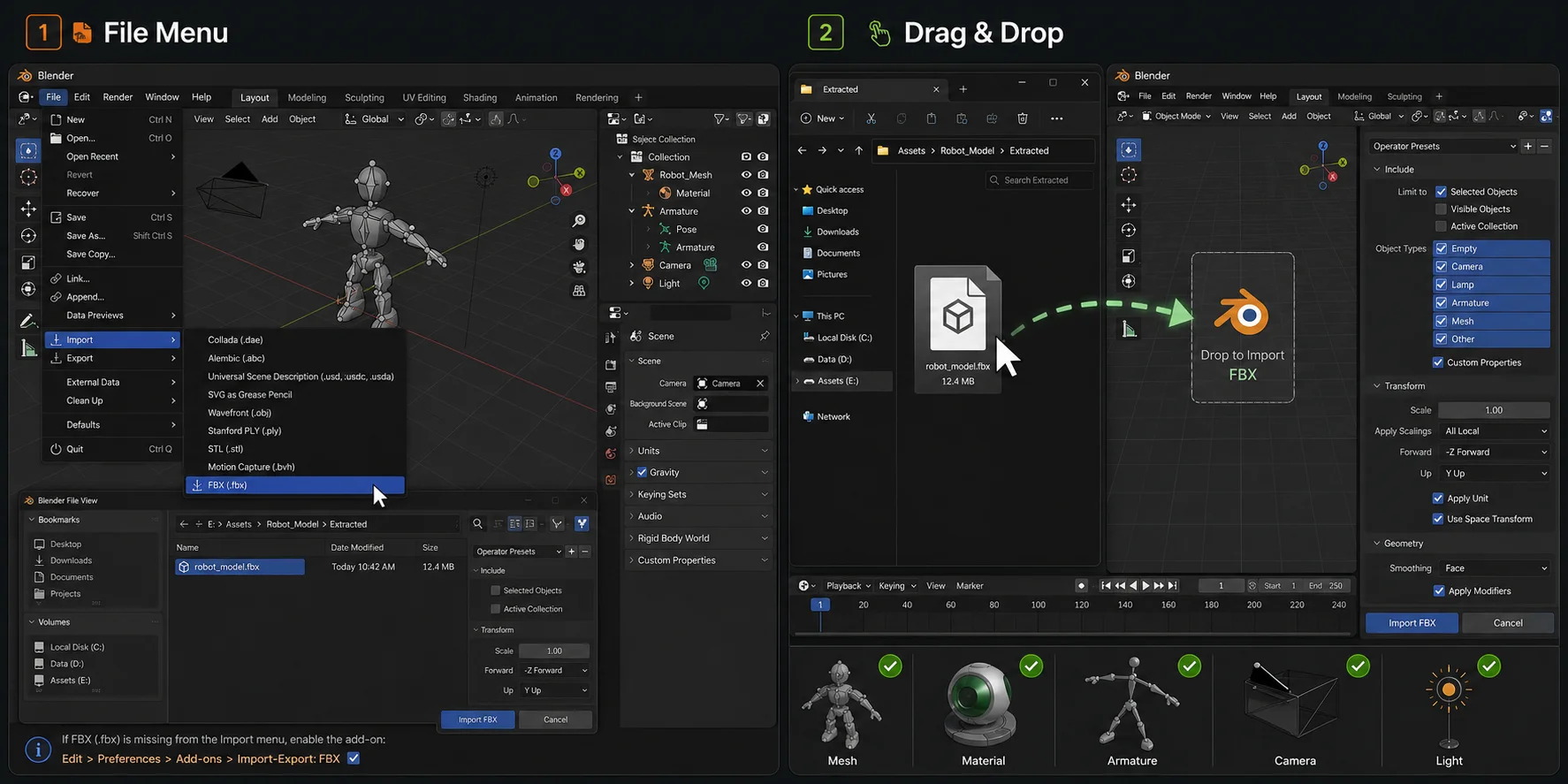Expand the Keying Sets section
Viewport: 1568px width, 784px height.
698,495
